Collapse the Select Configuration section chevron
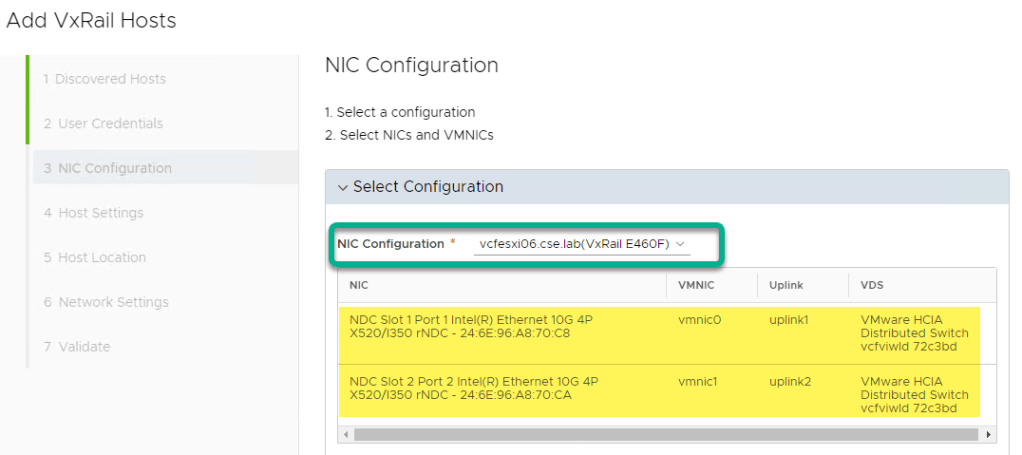1022x455 pixels. coord(343,187)
